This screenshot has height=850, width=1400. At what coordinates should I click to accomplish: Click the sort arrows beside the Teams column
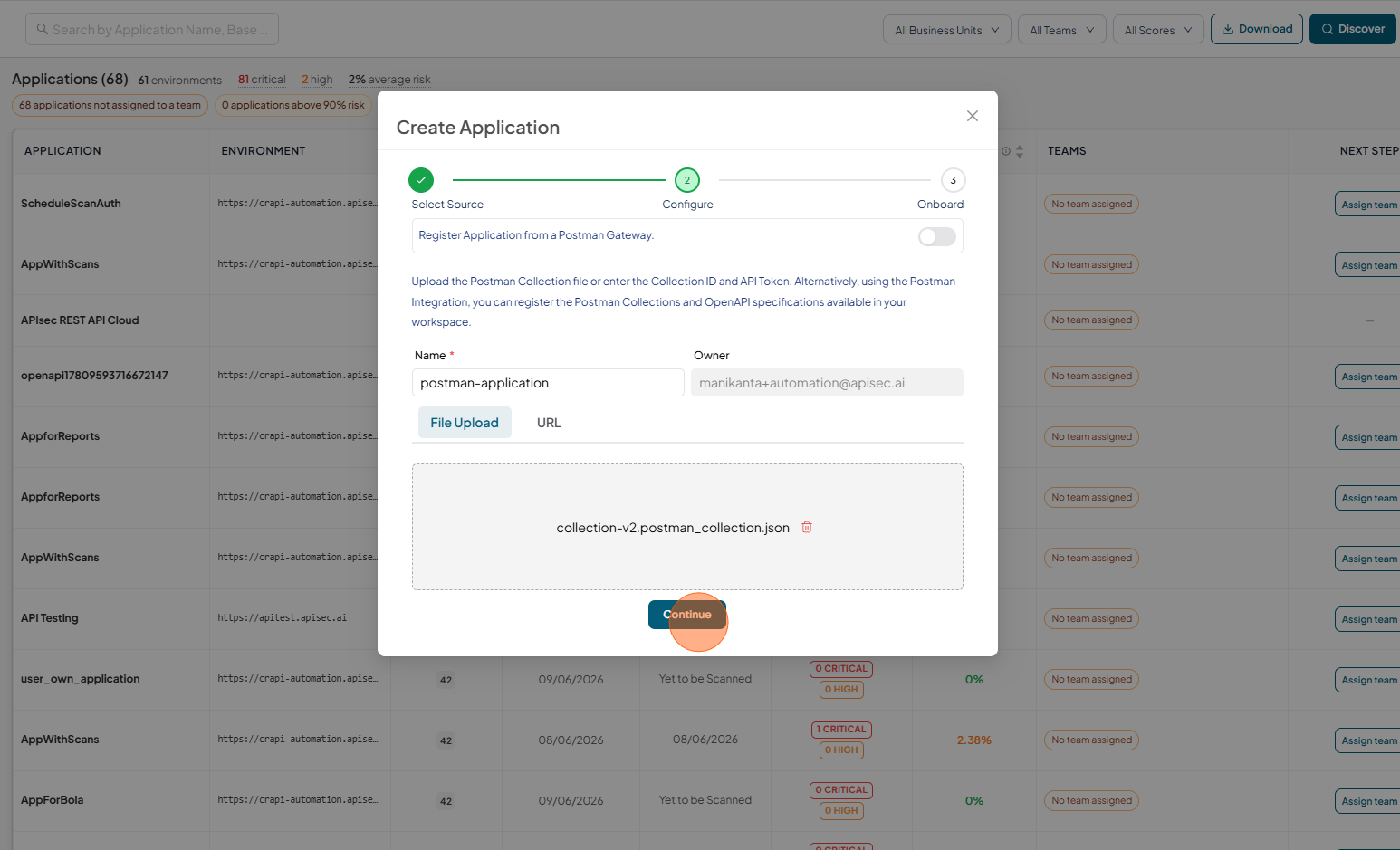[x=1020, y=151]
